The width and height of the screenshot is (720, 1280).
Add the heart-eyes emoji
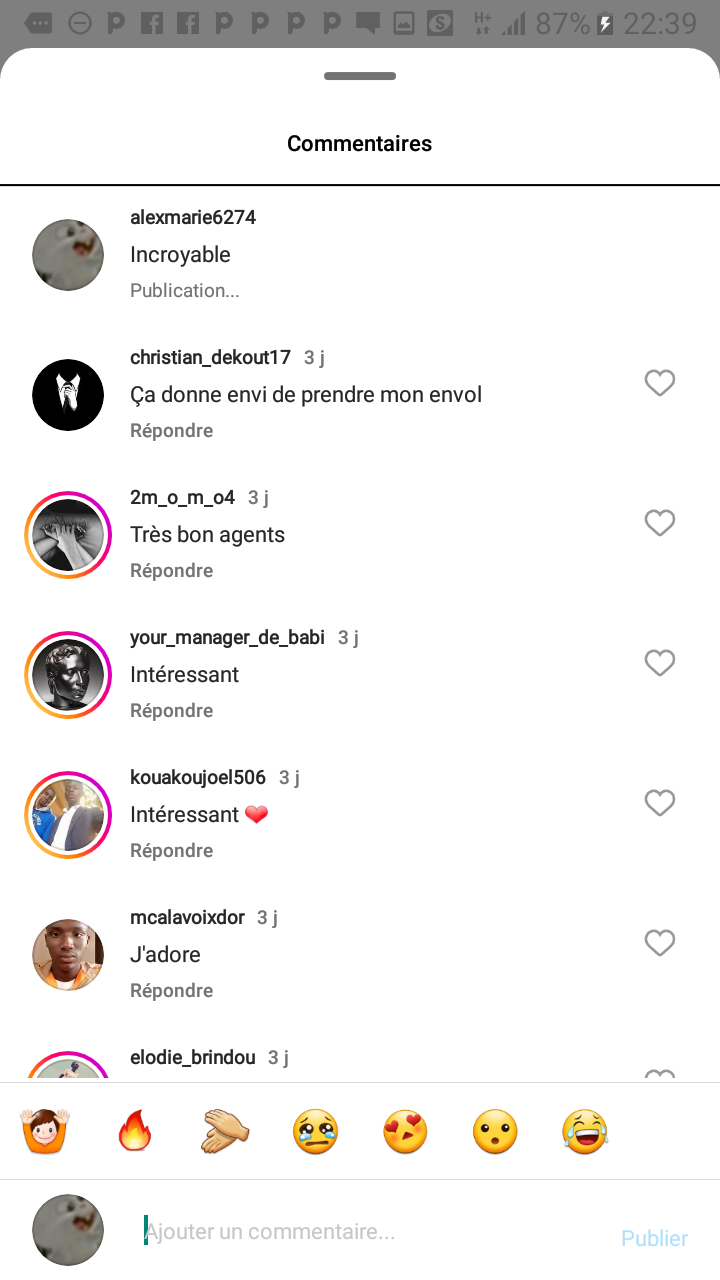(x=405, y=1131)
